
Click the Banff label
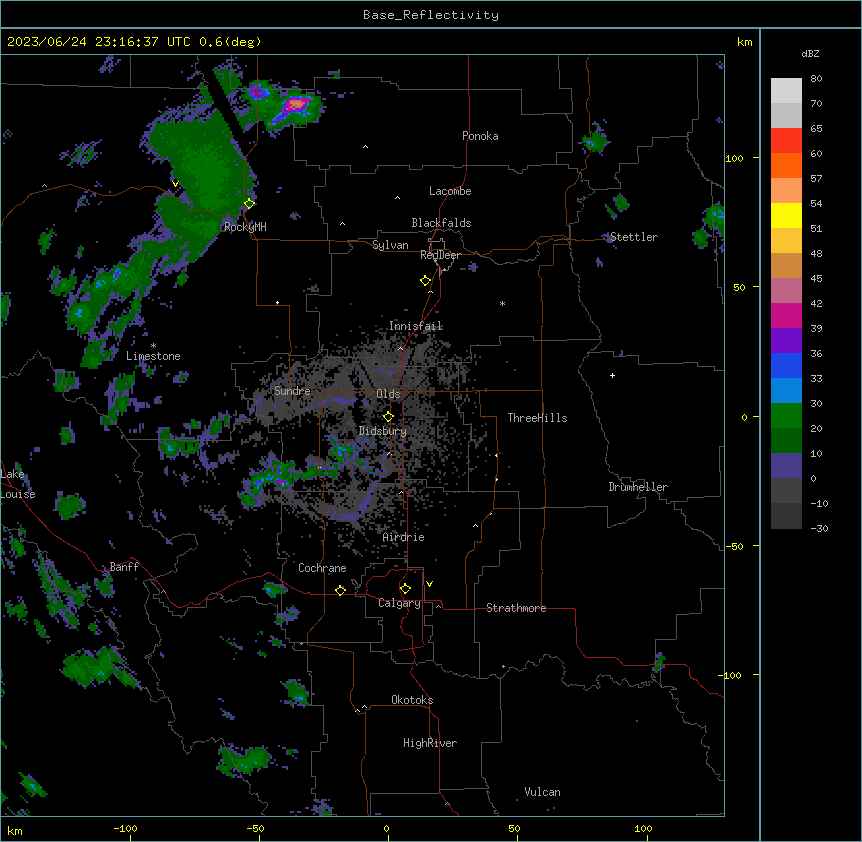pos(124,567)
